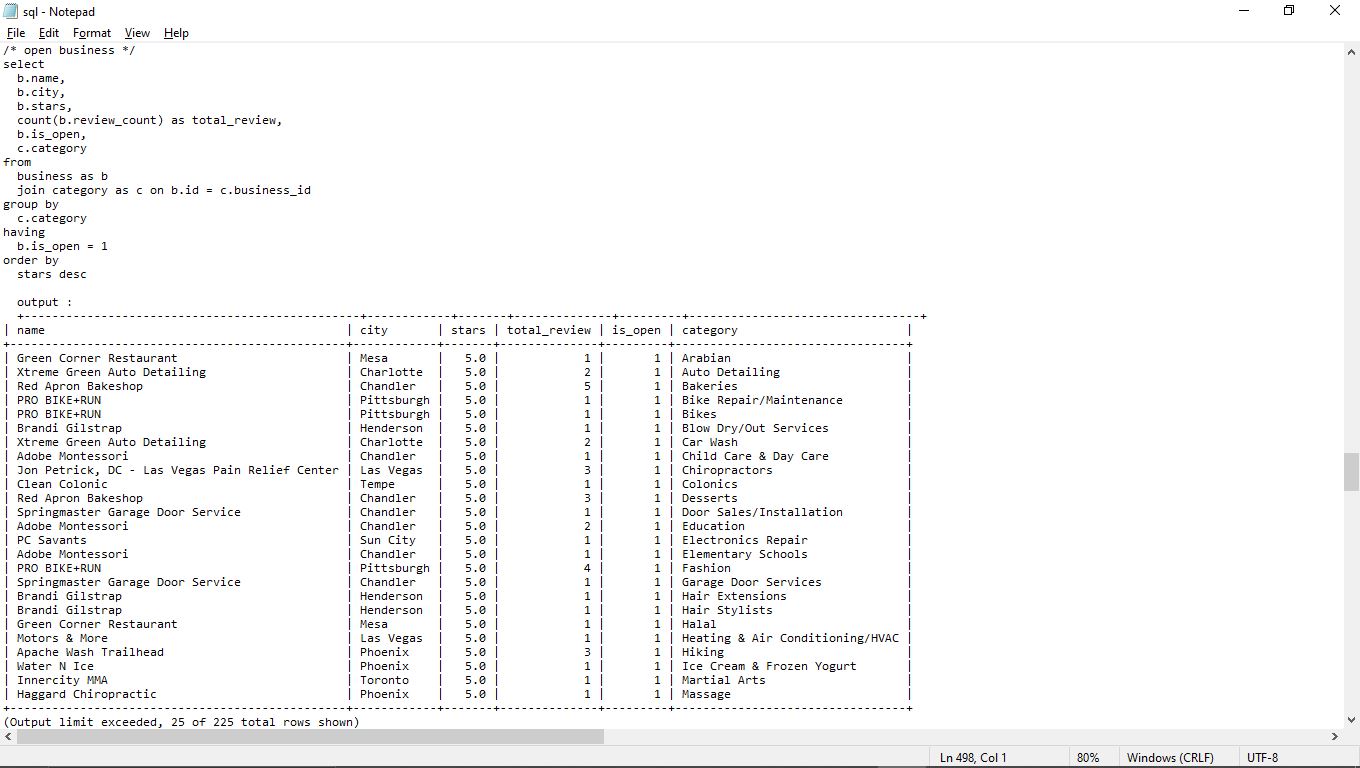Click the 'Haggard Chiropractic' name
Viewport: 1360px width, 768px height.
(87, 694)
